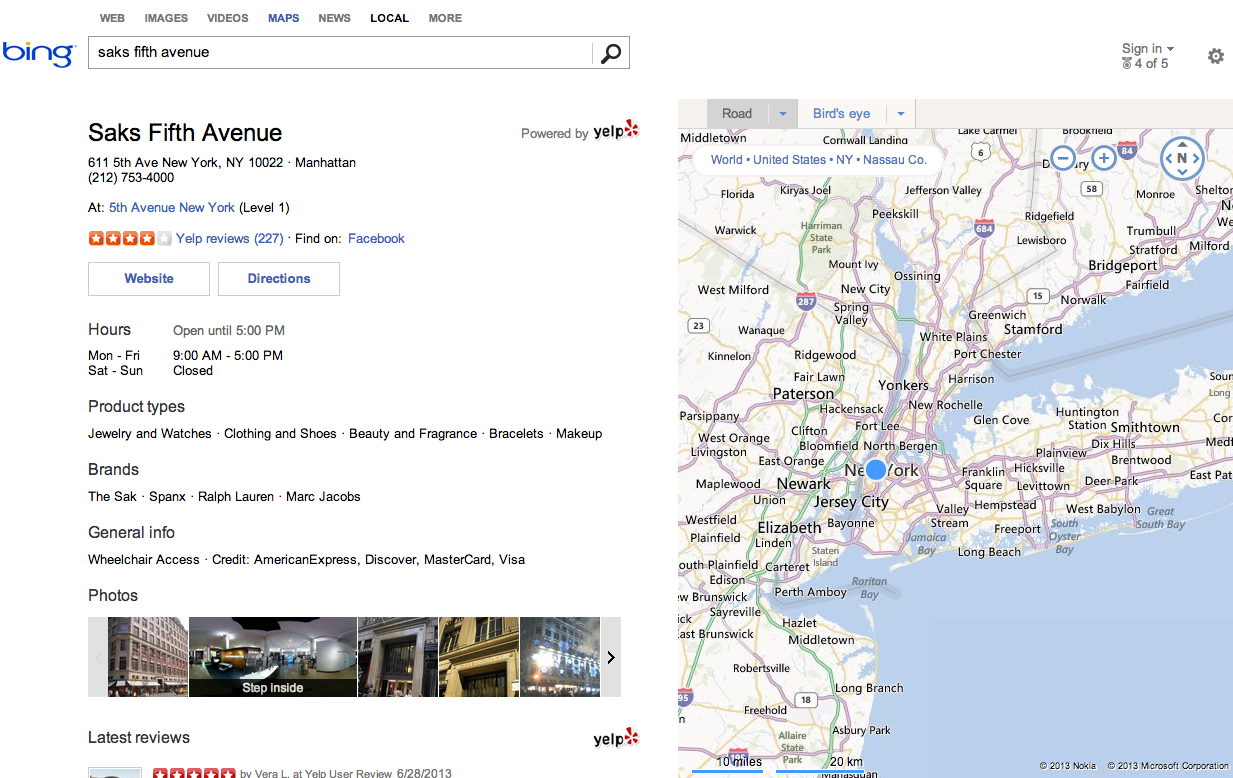Image resolution: width=1233 pixels, height=778 pixels.
Task: Show previous photos with left arrow
Action: click(98, 657)
